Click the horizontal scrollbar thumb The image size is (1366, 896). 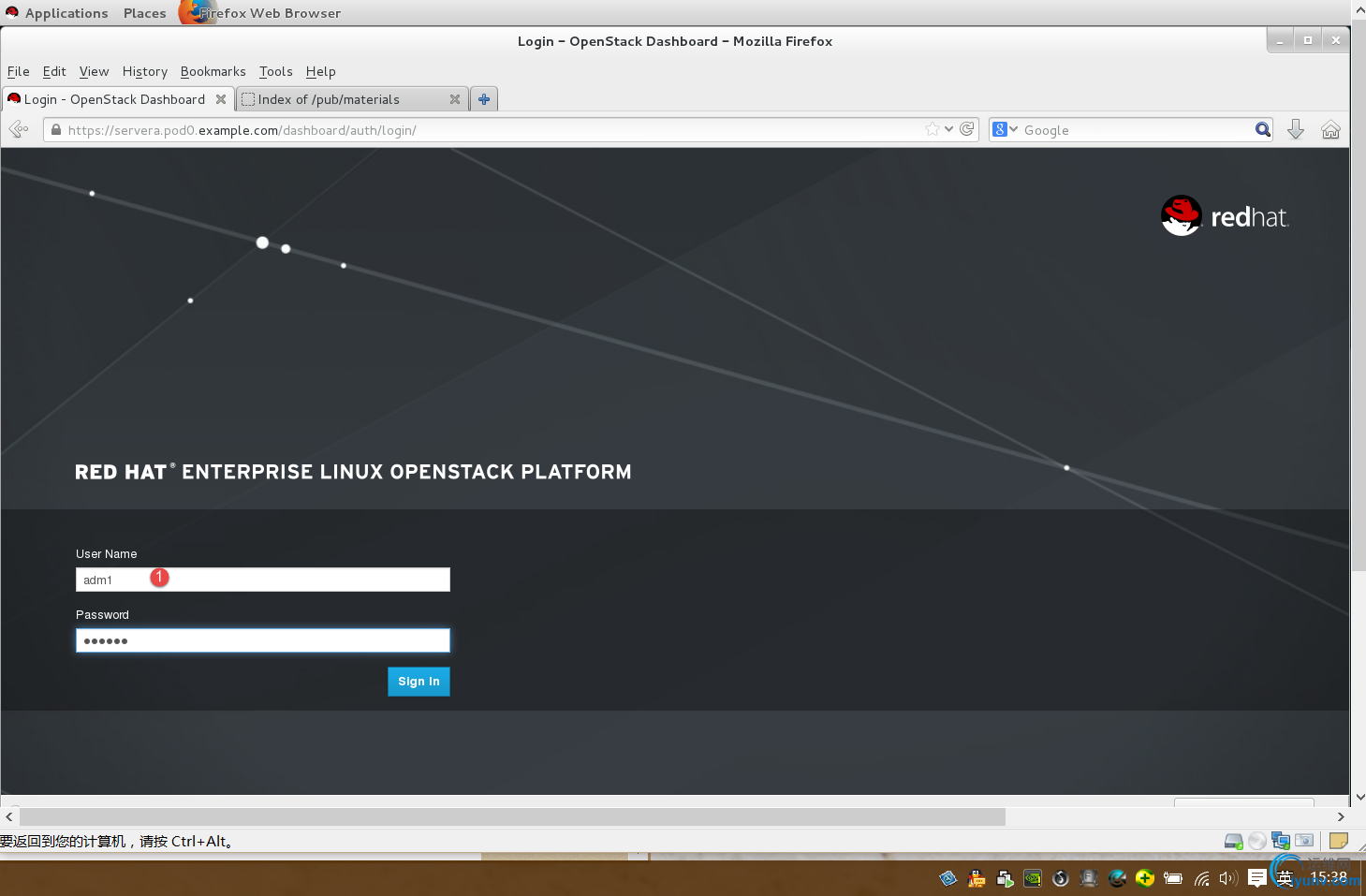tap(512, 817)
